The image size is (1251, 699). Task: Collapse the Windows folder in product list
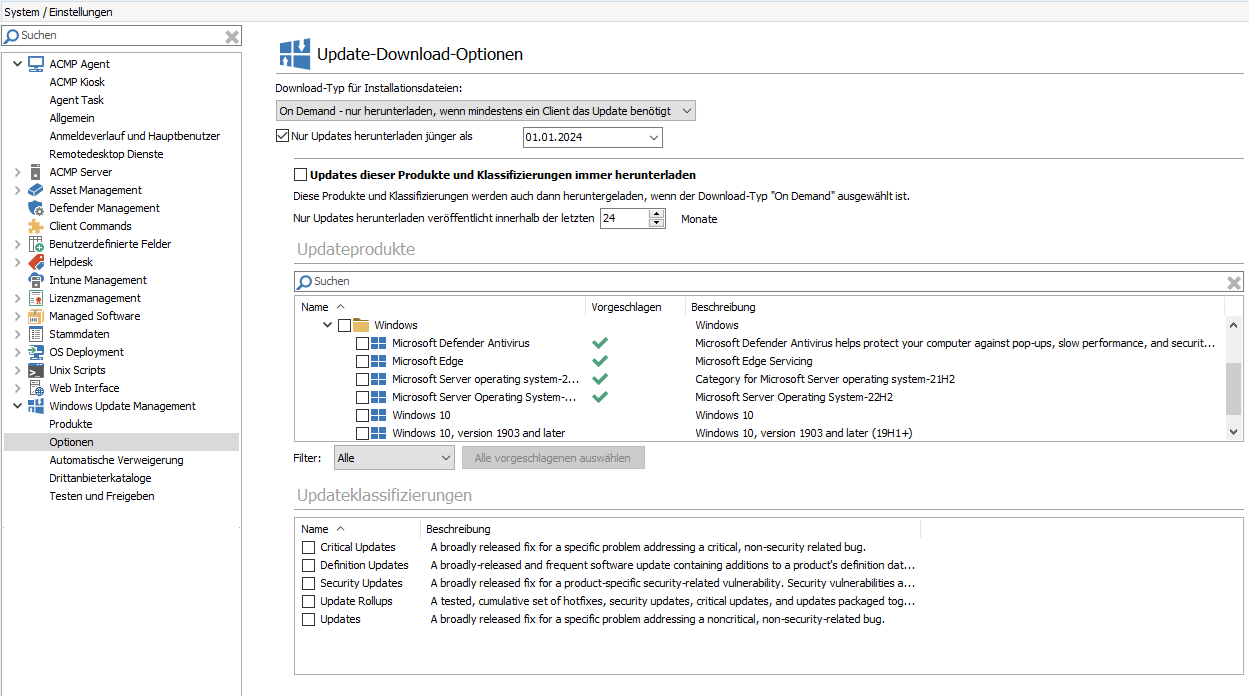click(x=328, y=325)
